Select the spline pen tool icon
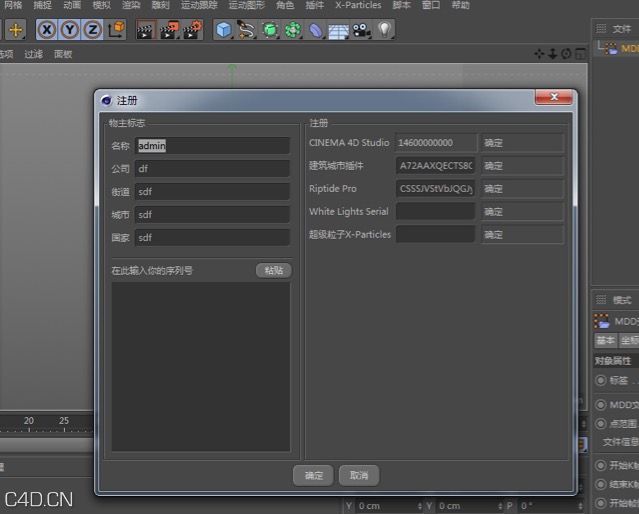The width and height of the screenshot is (639, 514). 246,30
